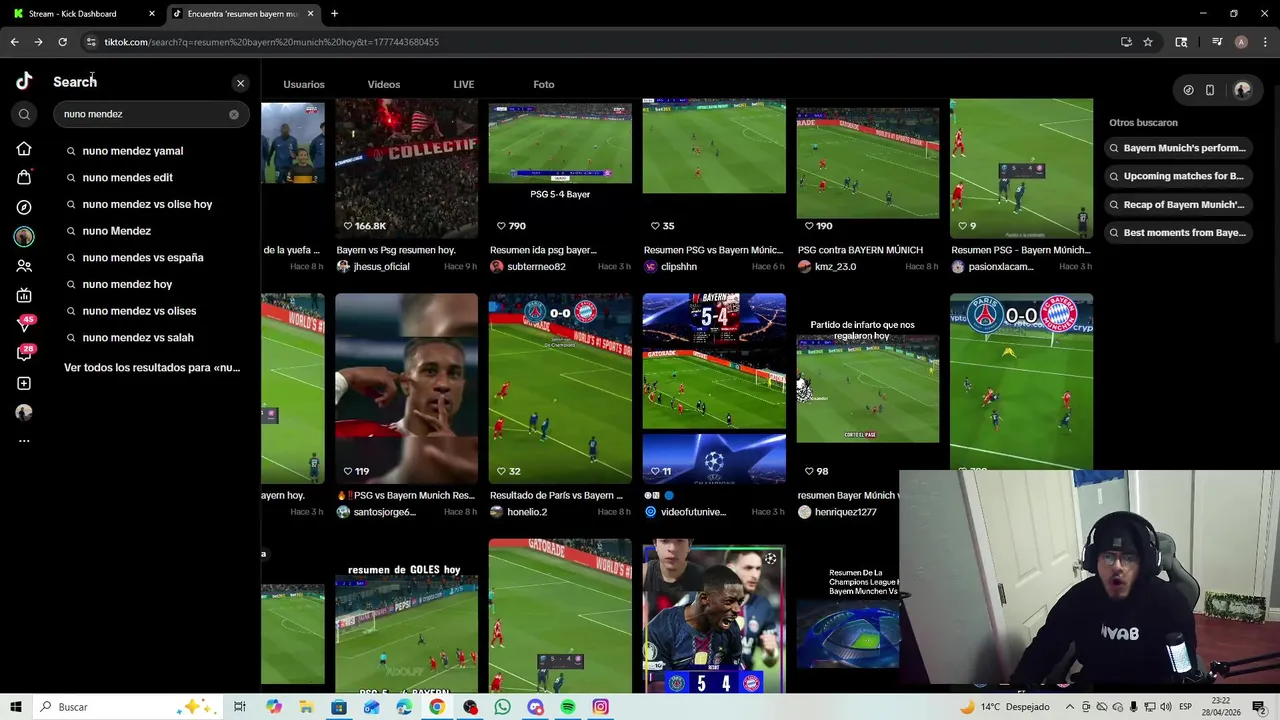Select suggestion 'nuno mendez vs olise hoy'

(147, 204)
